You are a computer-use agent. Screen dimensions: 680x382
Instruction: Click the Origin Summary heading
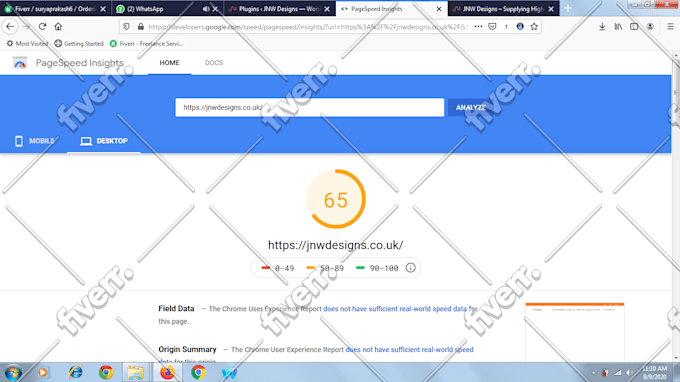click(x=187, y=349)
